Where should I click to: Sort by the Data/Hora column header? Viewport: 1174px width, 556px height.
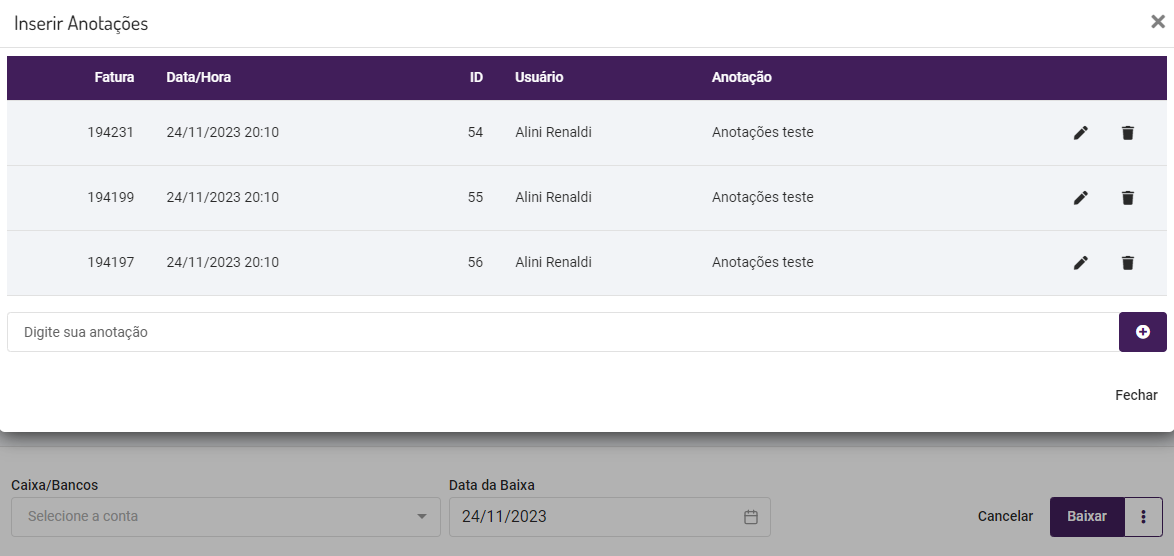pyautogui.click(x=198, y=77)
